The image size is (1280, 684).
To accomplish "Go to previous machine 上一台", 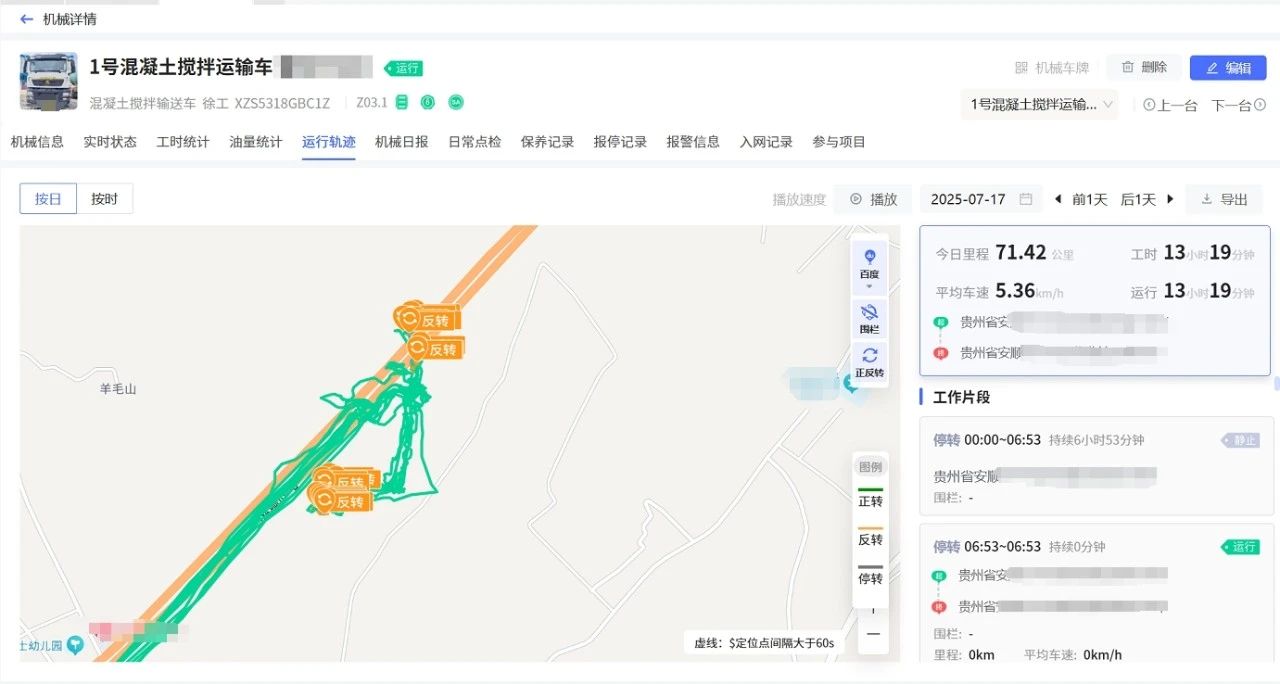I will pos(1170,105).
